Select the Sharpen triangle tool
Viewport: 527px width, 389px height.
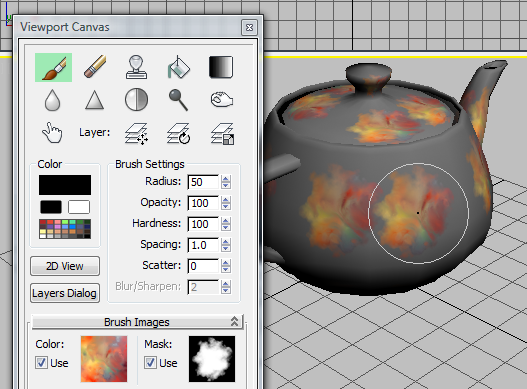tap(94, 100)
